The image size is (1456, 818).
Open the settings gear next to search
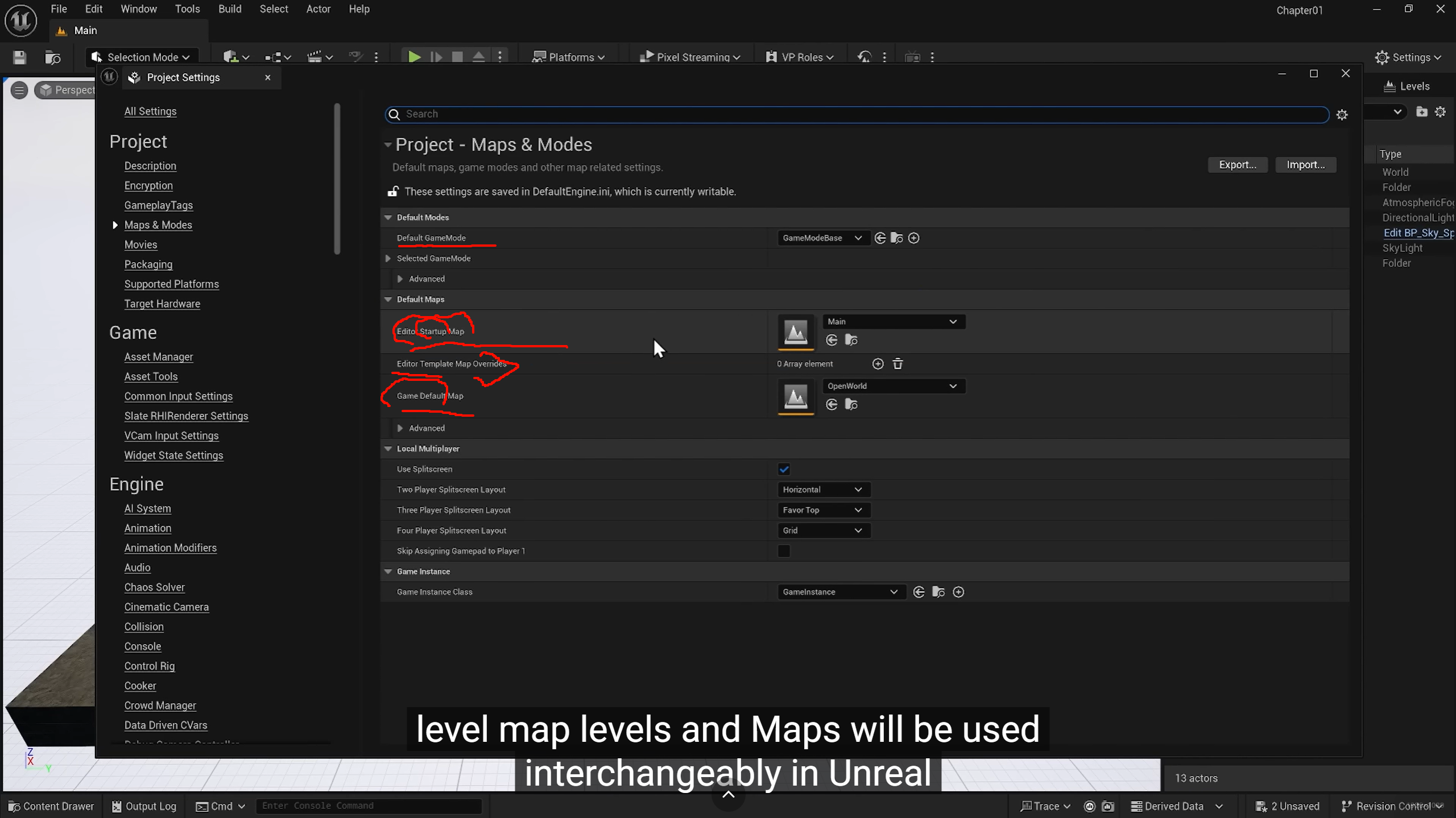[1342, 115]
